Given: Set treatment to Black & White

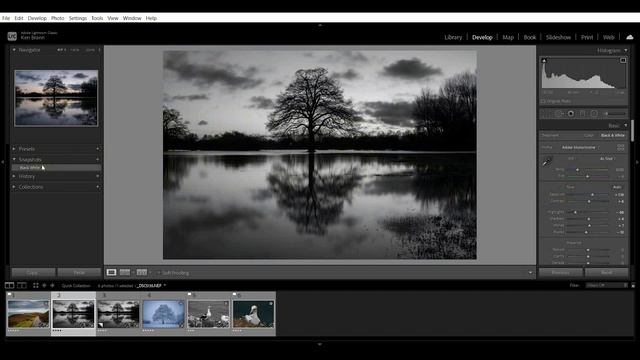Looking at the screenshot, I should tap(613, 136).
